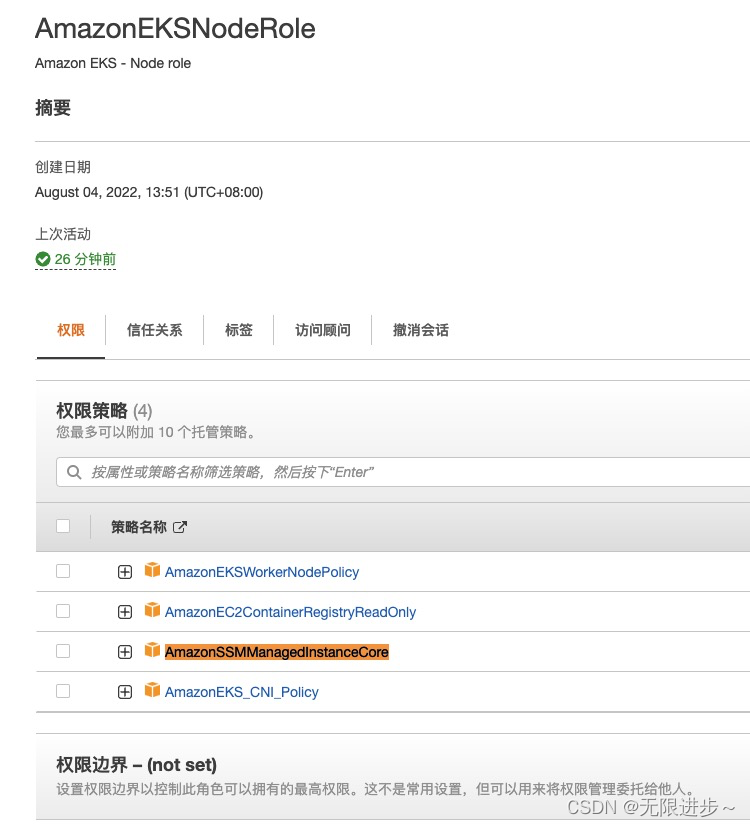Open the 访问顾问 tab
This screenshot has width=750, height=827.
(322, 330)
